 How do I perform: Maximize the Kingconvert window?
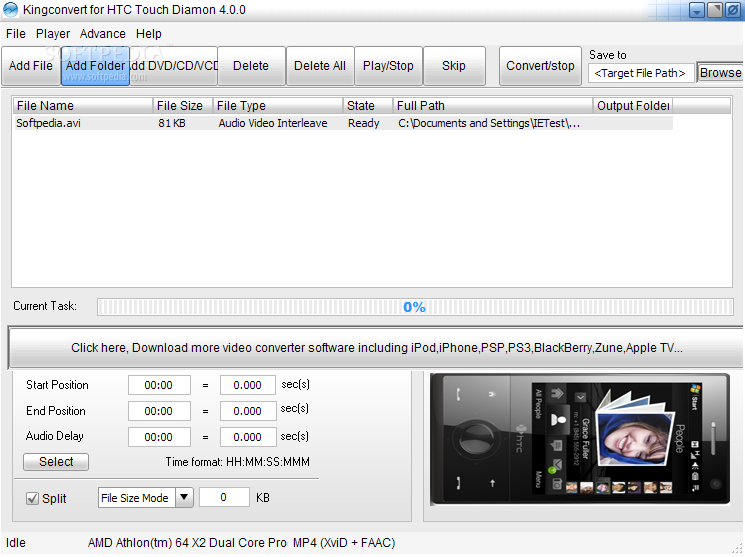click(x=715, y=10)
